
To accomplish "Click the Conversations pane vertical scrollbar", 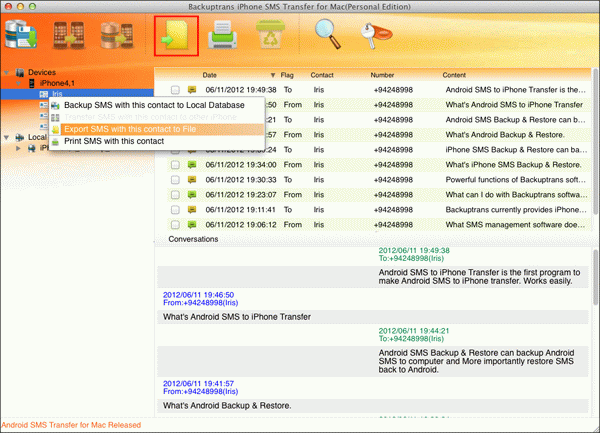I will pyautogui.click(x=595, y=277).
